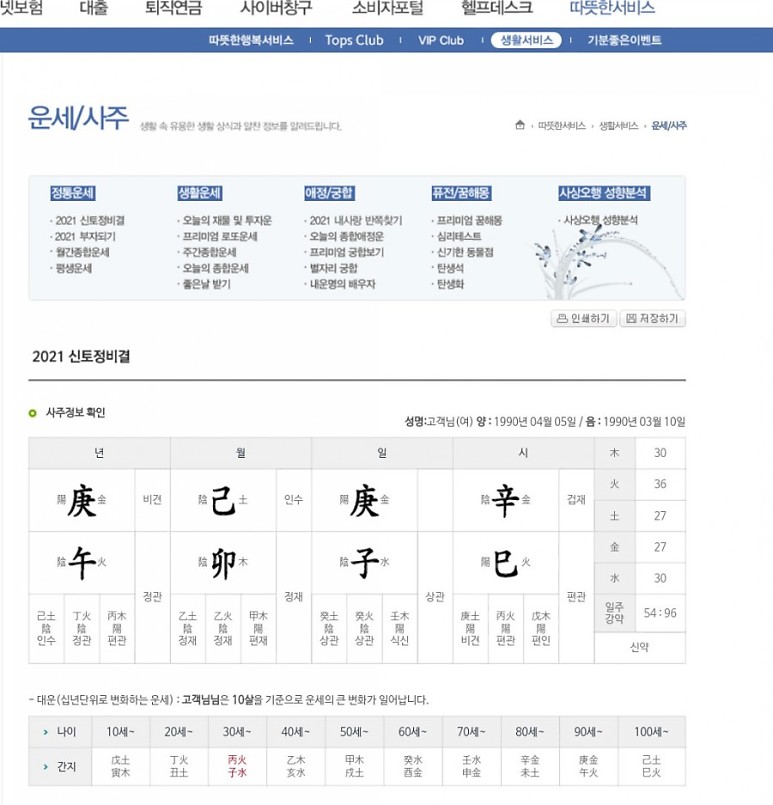Select the 기분좋은이벤트 submenu tab
The image size is (773, 805).
coord(624,40)
